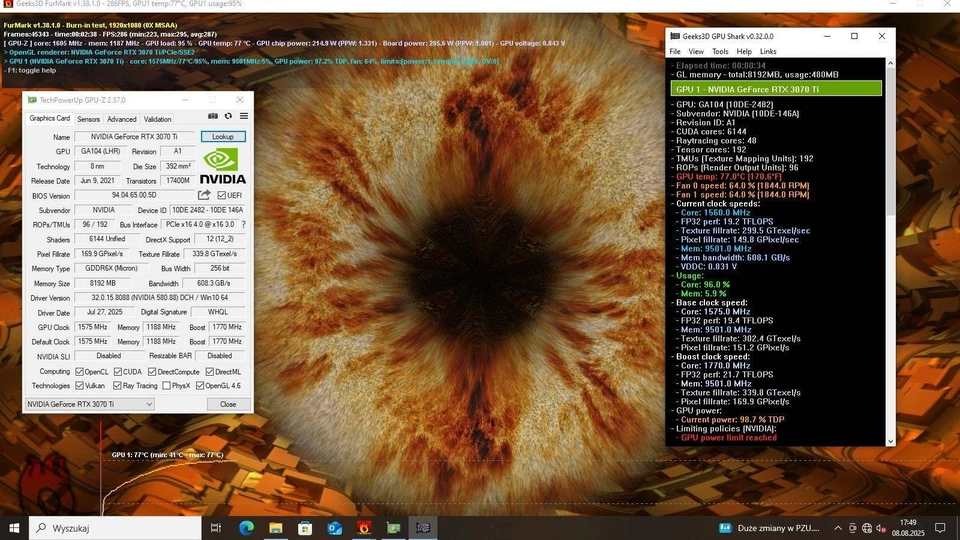Click the Bus Interface question mark
Screen dimensions: 960x540
[x=244, y=225]
